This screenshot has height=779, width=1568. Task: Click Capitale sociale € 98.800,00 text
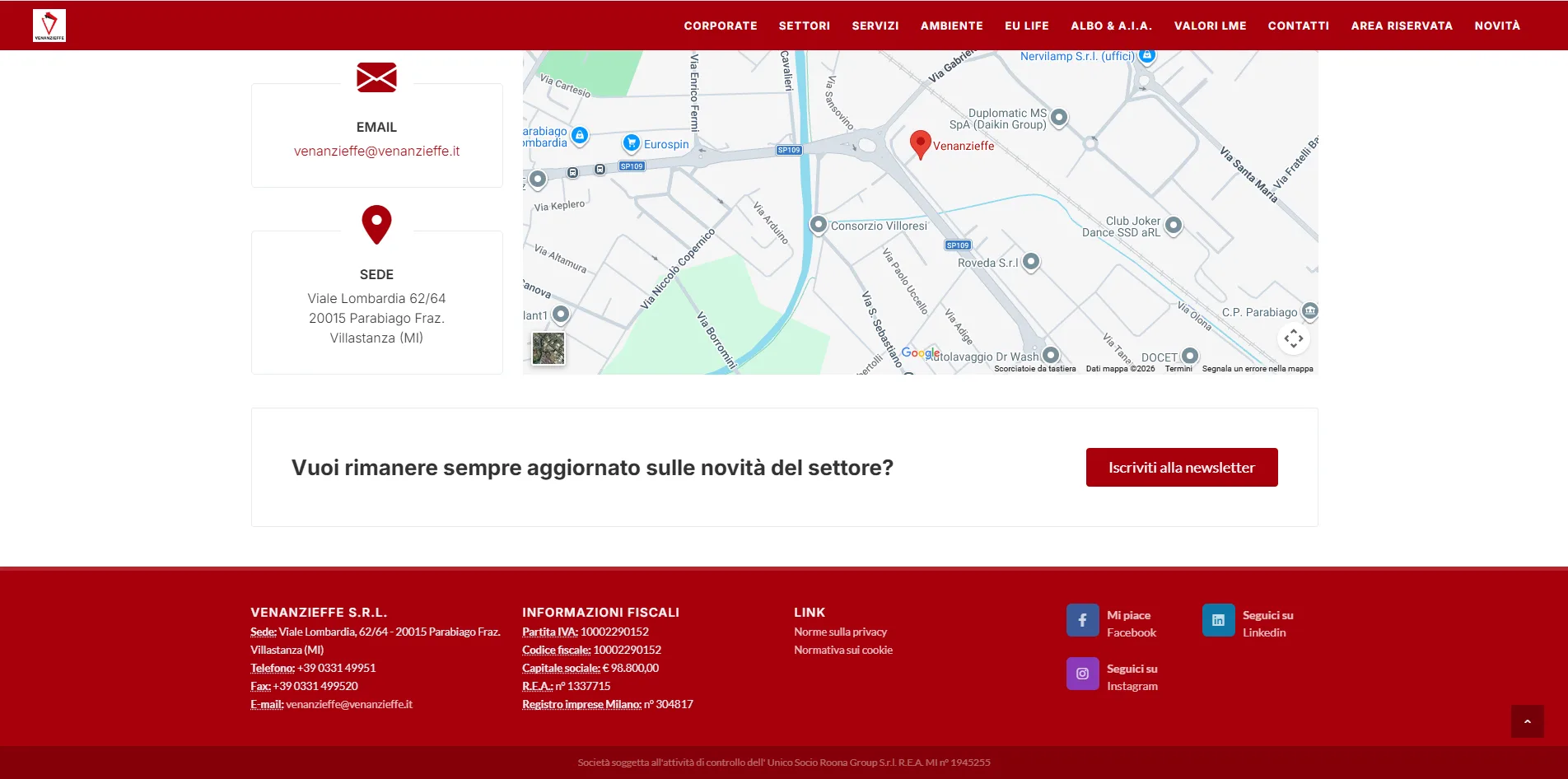tap(590, 668)
